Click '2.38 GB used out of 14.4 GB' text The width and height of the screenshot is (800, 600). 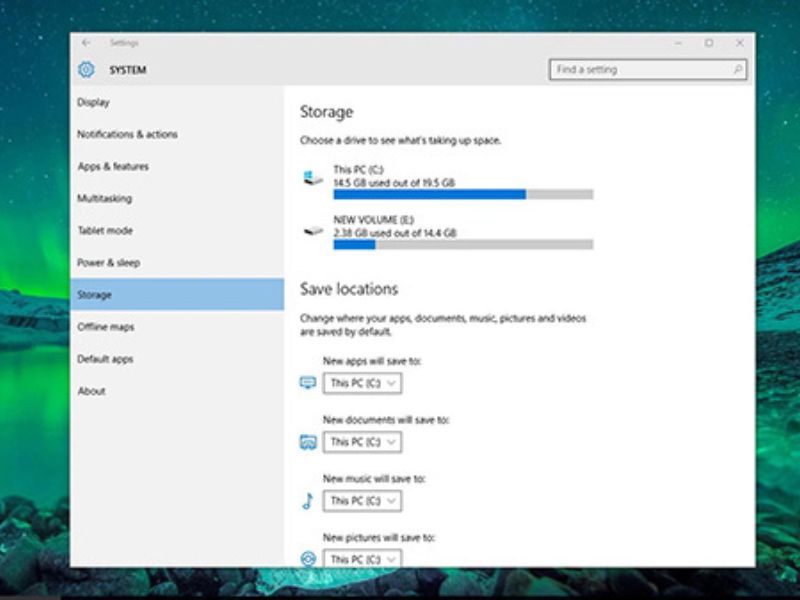(395, 233)
